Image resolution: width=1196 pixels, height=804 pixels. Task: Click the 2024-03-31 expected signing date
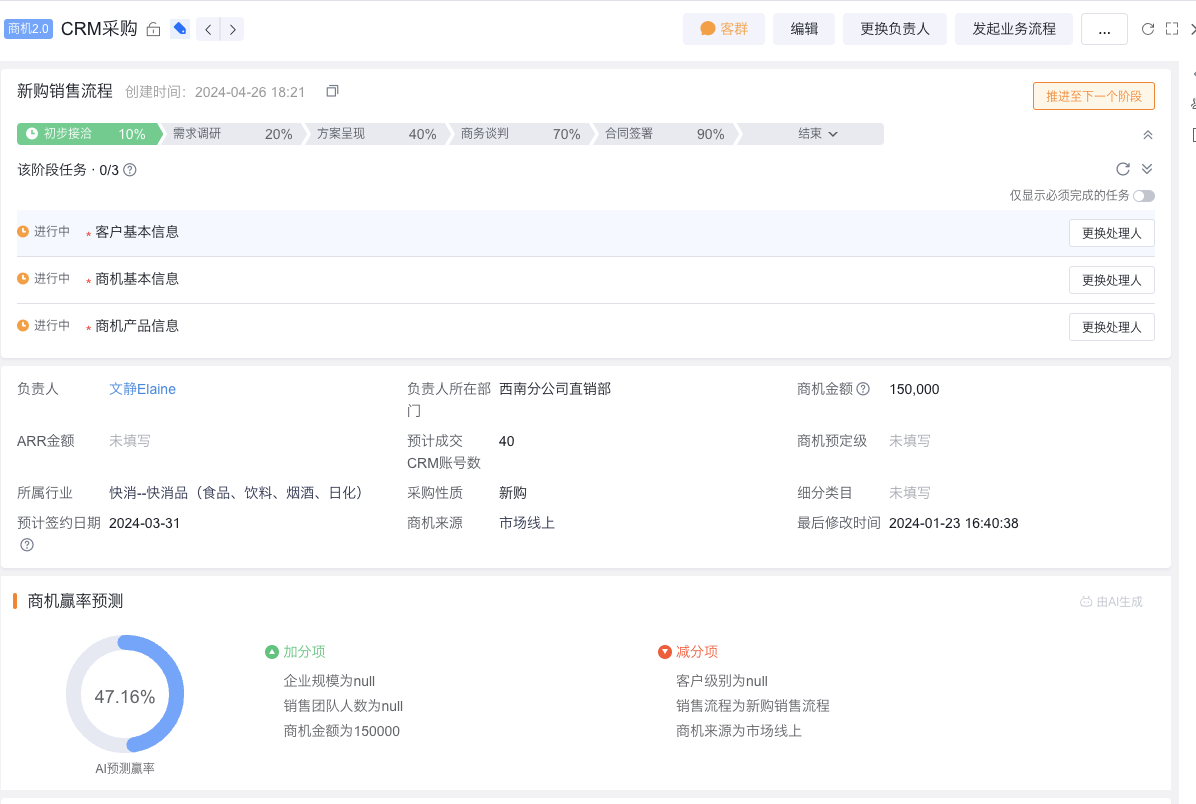[x=144, y=523]
